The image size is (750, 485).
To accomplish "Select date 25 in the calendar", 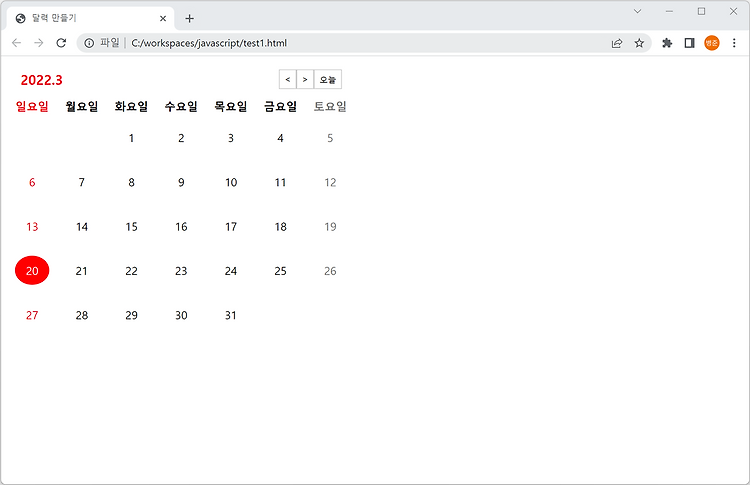I will (281, 271).
